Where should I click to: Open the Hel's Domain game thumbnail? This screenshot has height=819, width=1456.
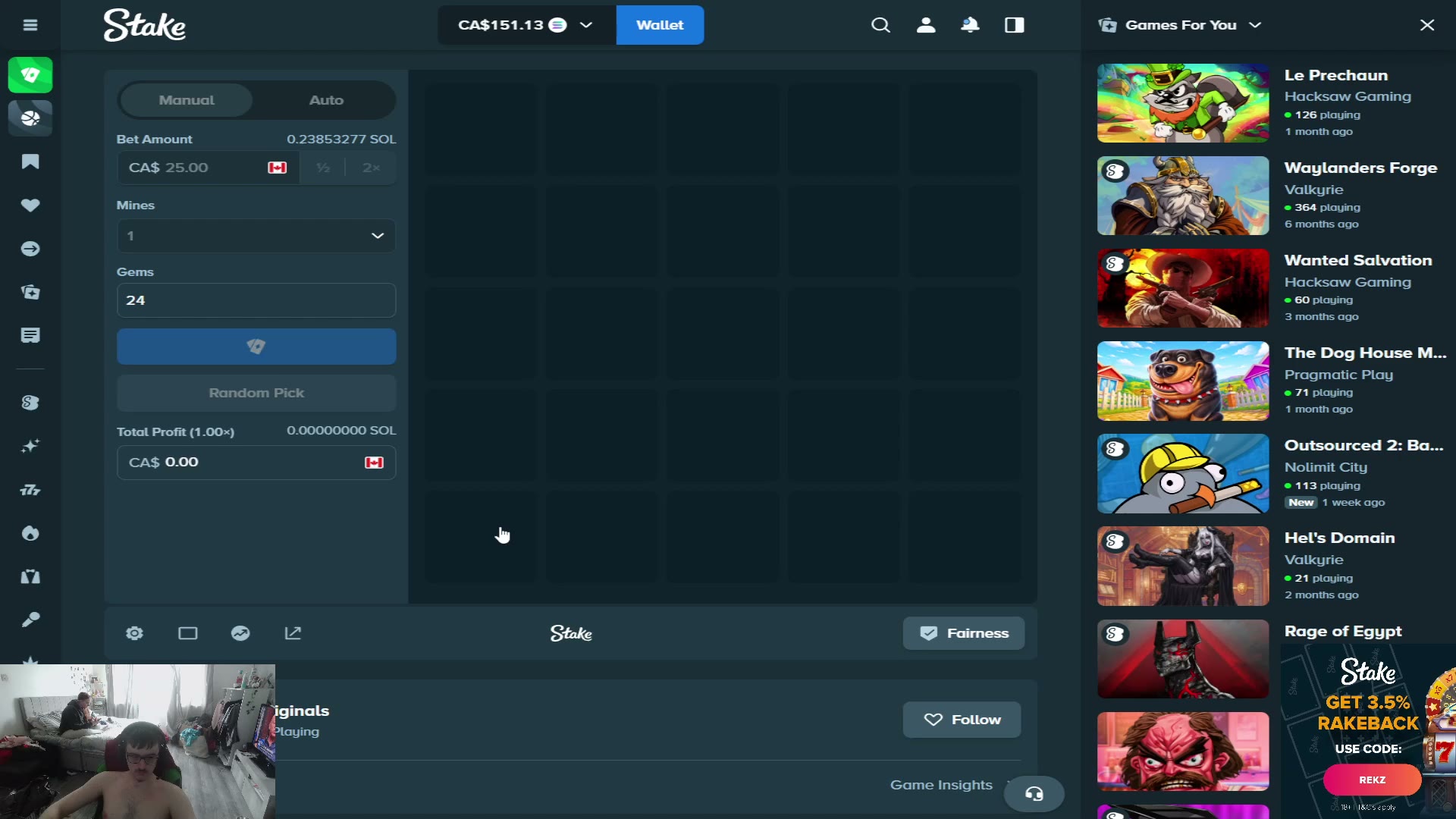coord(1183,566)
